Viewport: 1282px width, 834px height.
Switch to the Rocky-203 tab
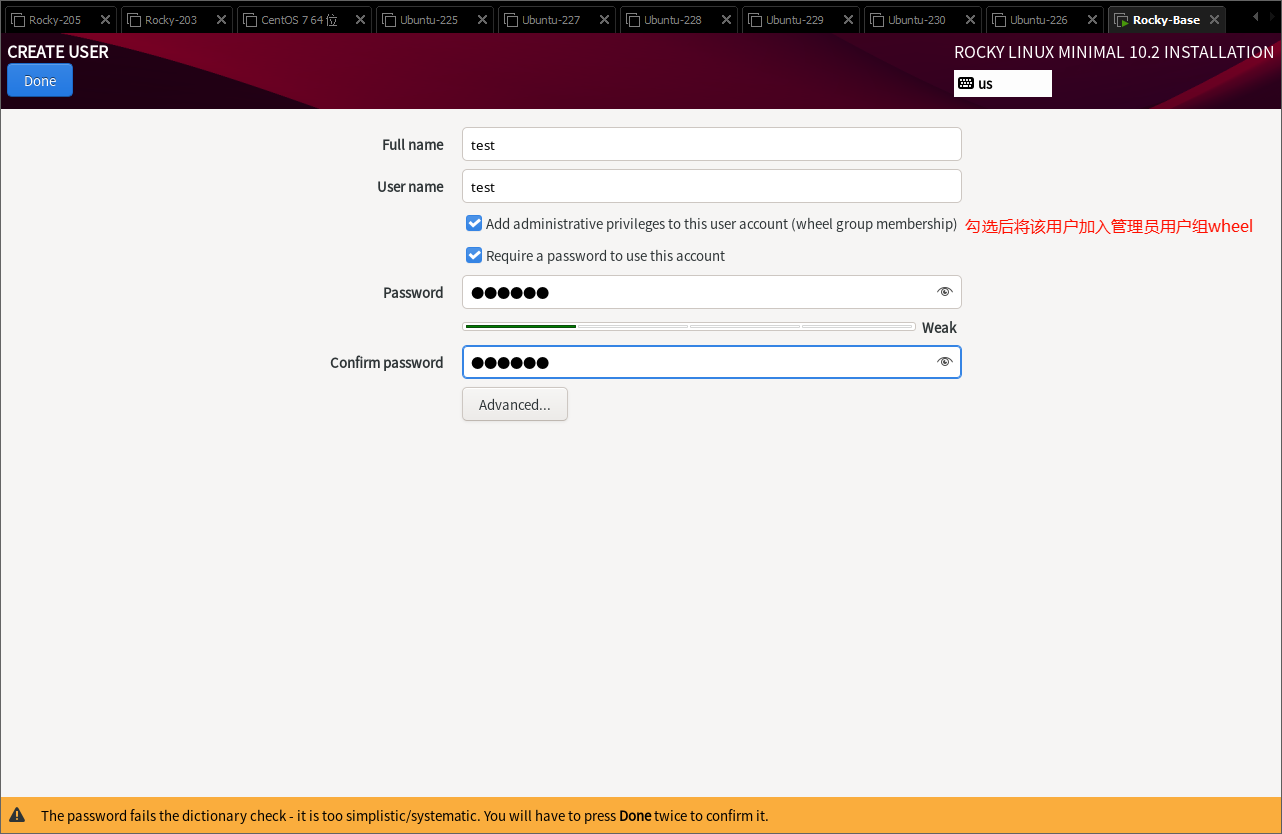click(176, 20)
